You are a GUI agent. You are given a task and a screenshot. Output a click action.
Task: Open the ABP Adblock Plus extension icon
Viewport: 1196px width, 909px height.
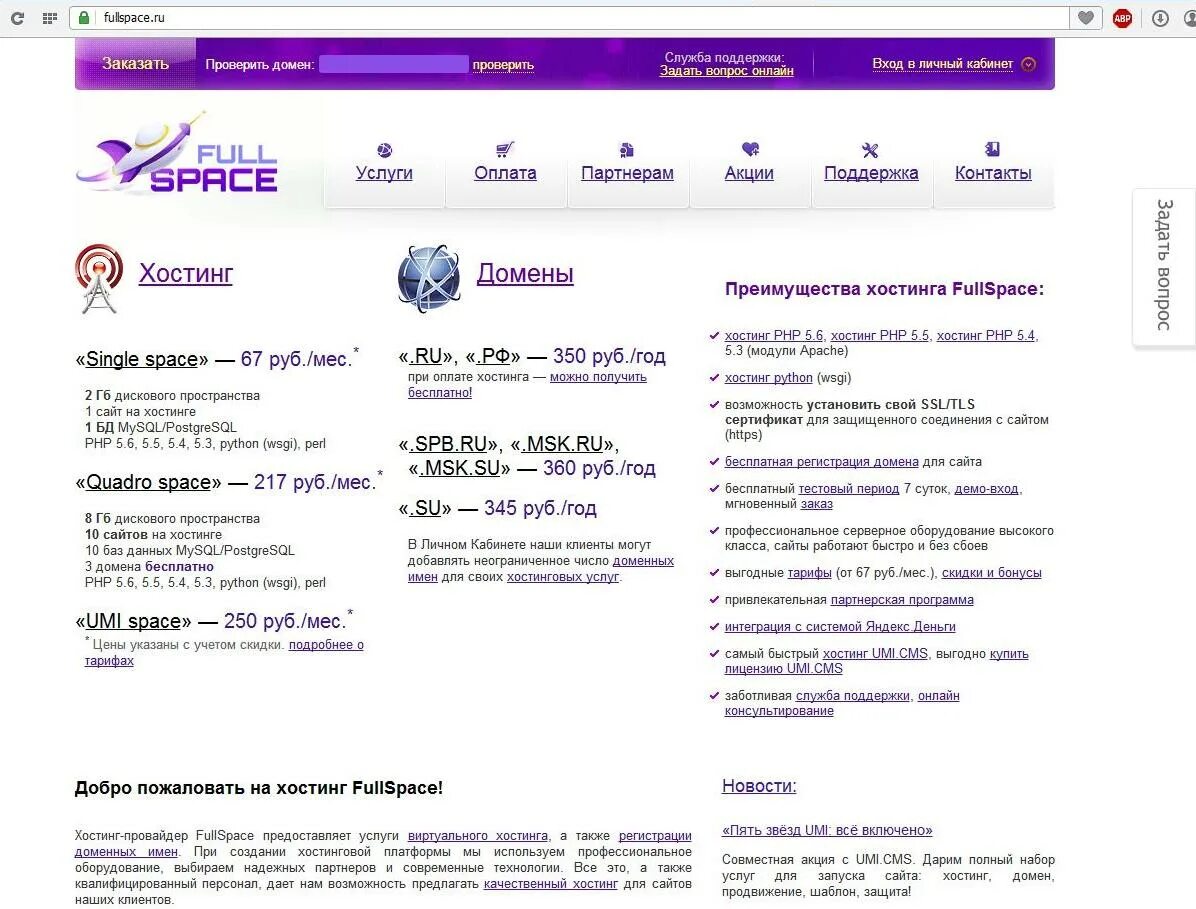1122,18
